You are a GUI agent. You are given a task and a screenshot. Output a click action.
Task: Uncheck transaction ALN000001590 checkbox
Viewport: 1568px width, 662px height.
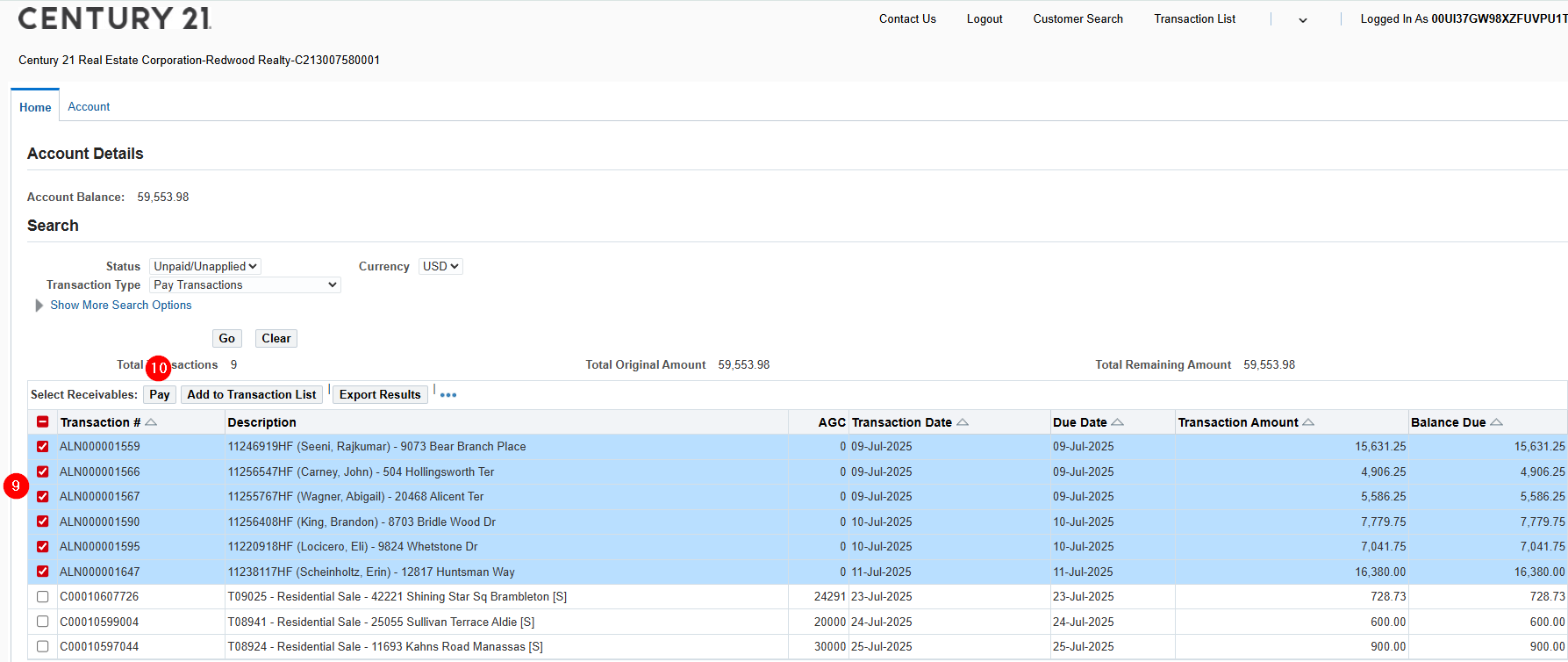(42, 522)
